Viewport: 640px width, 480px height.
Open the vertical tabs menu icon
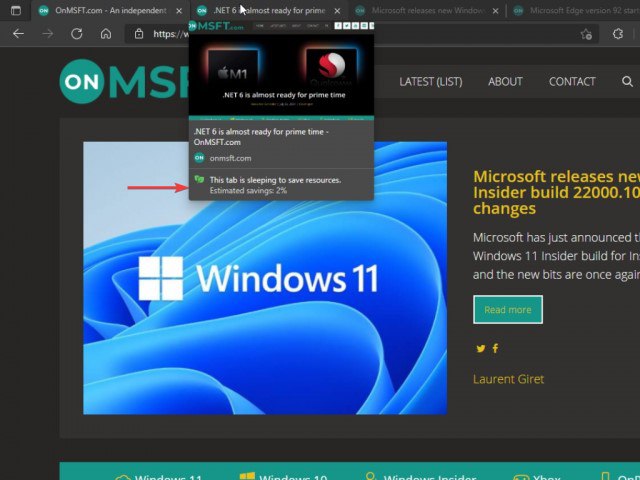point(16,11)
